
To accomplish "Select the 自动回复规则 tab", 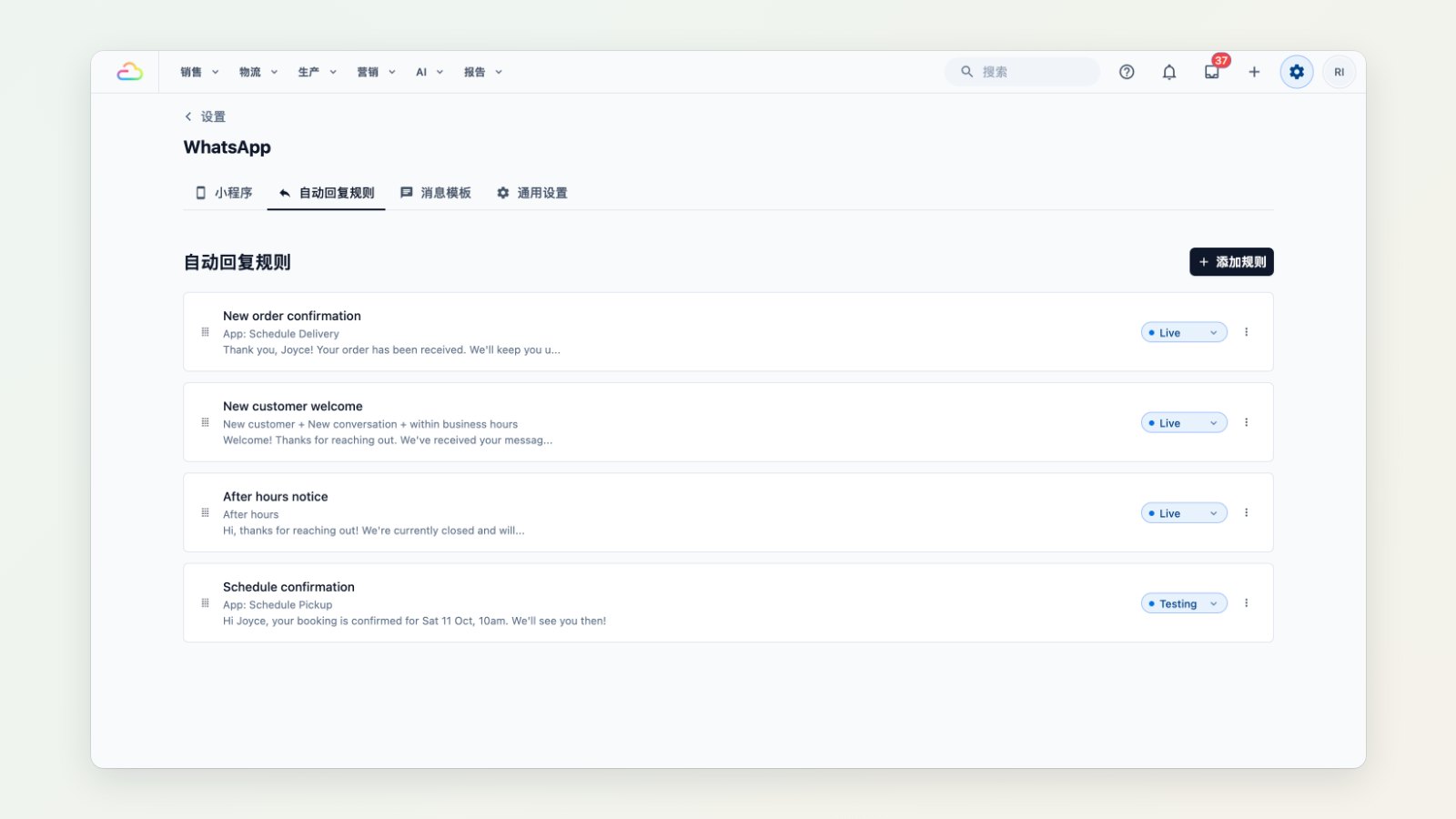I will [x=326, y=193].
